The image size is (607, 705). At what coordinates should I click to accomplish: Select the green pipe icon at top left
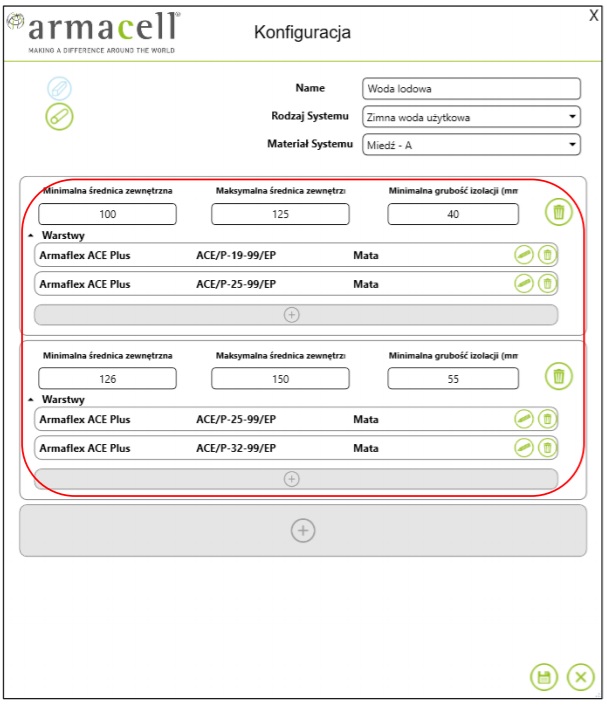click(59, 117)
